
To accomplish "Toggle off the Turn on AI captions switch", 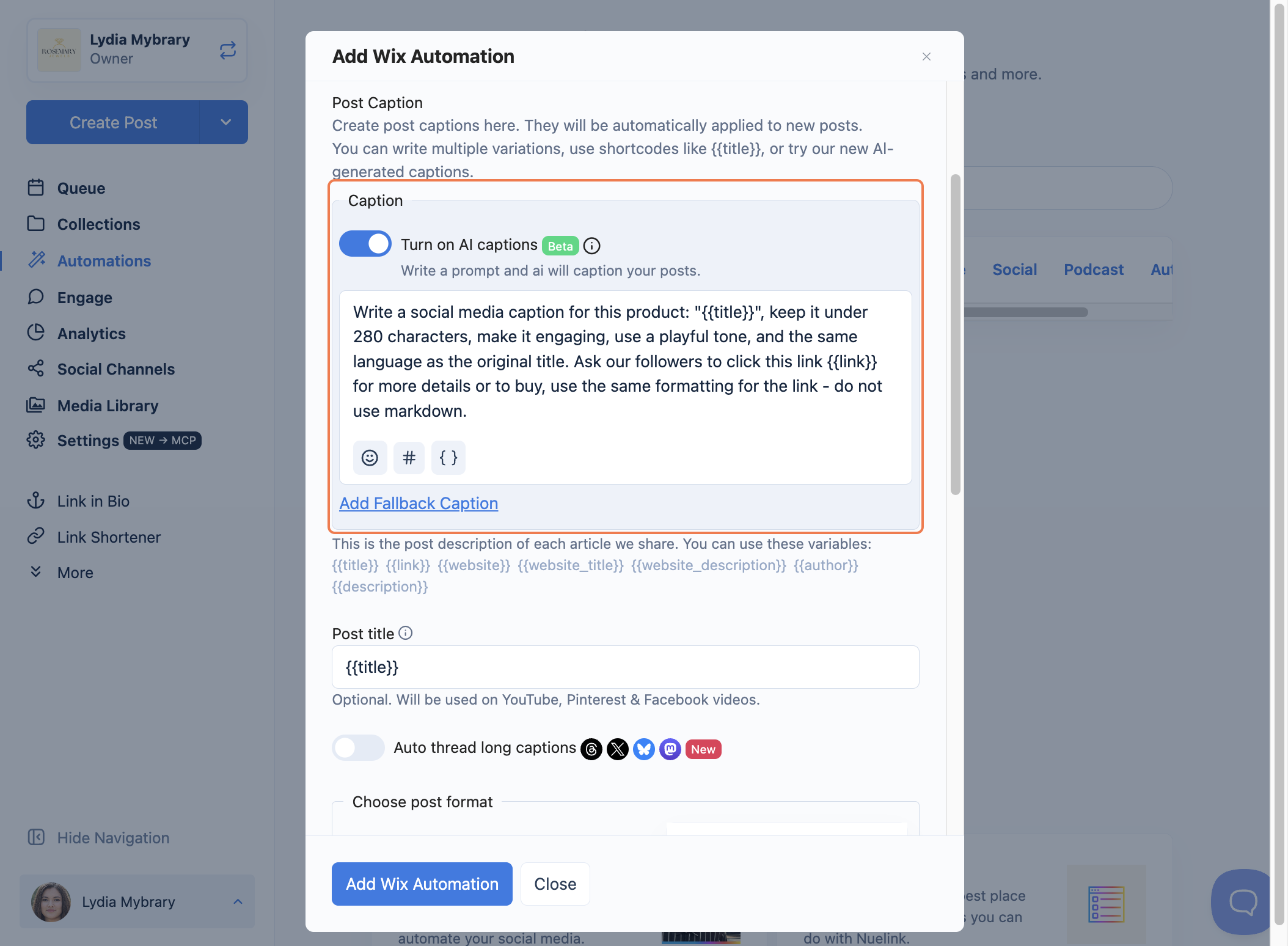I will (x=365, y=244).
